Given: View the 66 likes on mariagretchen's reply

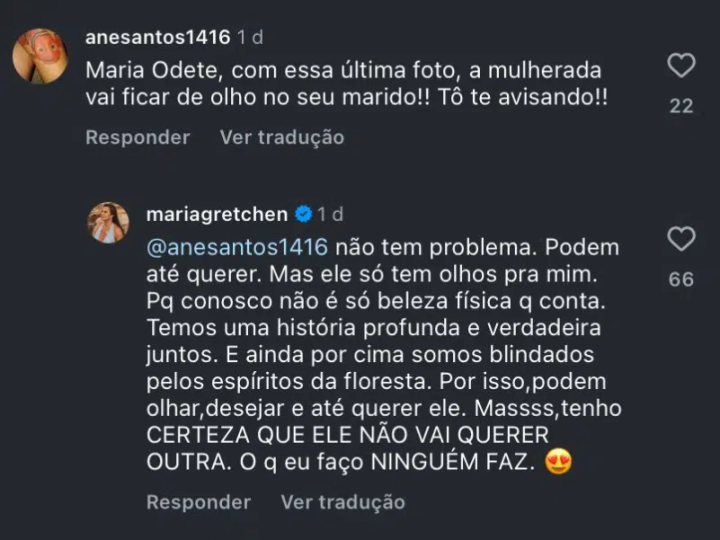Looking at the screenshot, I should (681, 280).
